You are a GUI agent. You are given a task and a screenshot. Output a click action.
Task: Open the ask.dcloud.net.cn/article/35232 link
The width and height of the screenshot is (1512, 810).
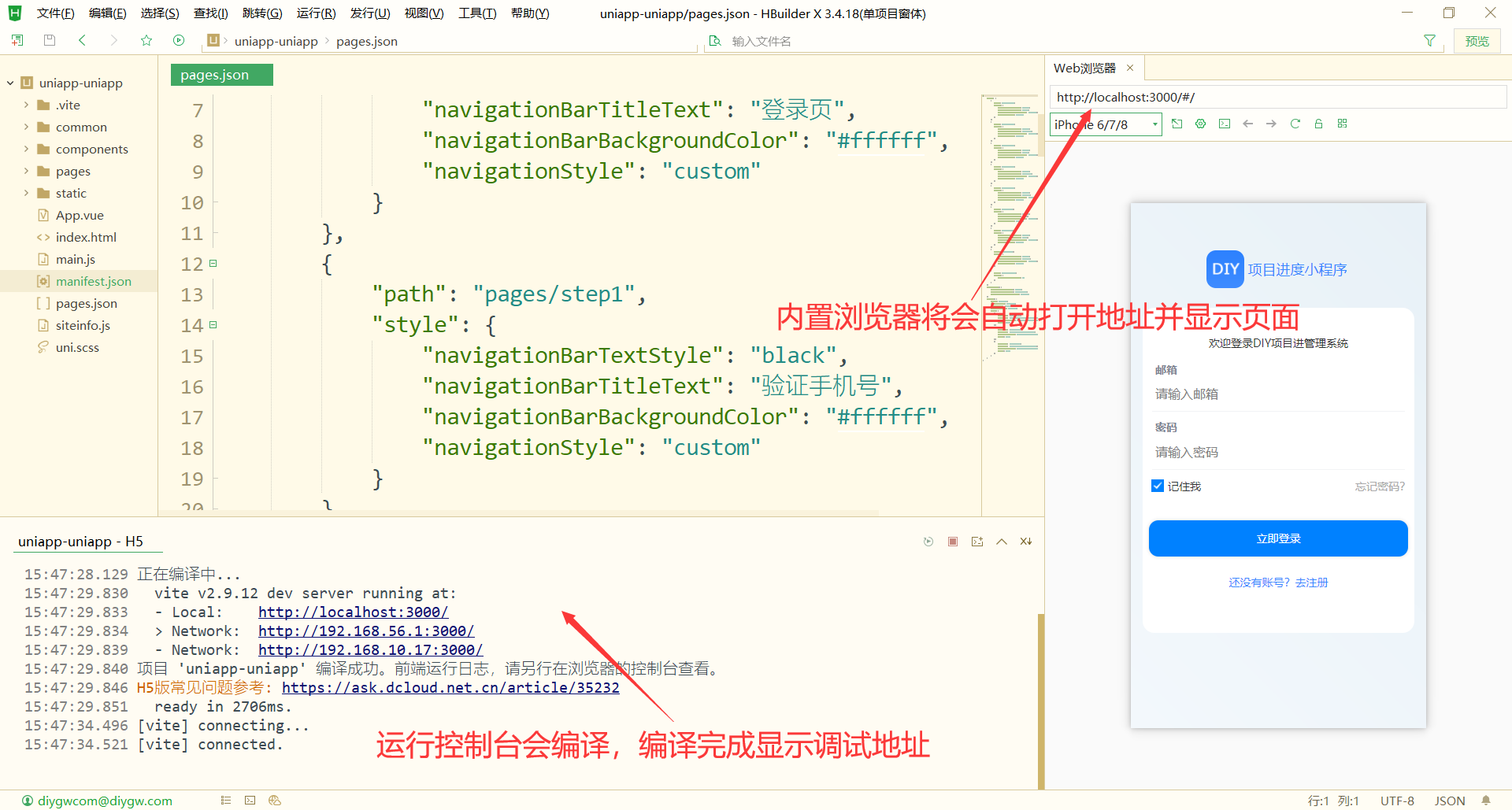pos(450,688)
